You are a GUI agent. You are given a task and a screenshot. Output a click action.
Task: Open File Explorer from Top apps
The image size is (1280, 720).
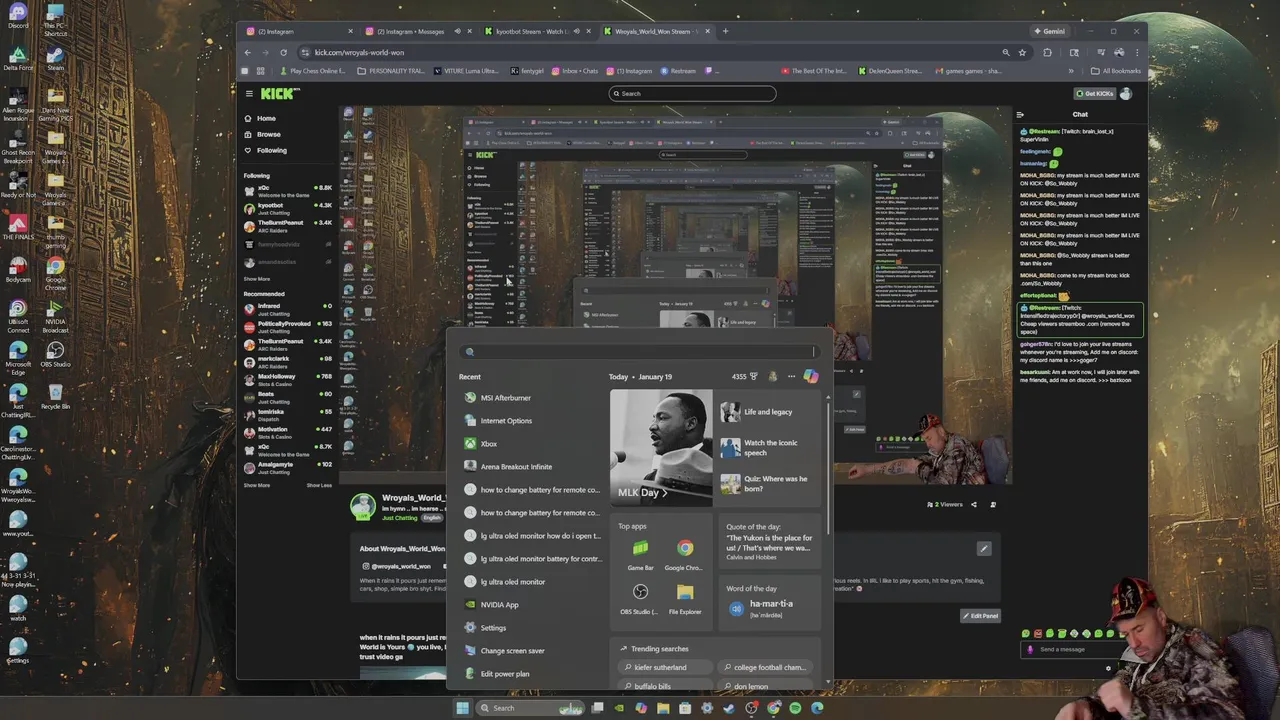(x=685, y=599)
